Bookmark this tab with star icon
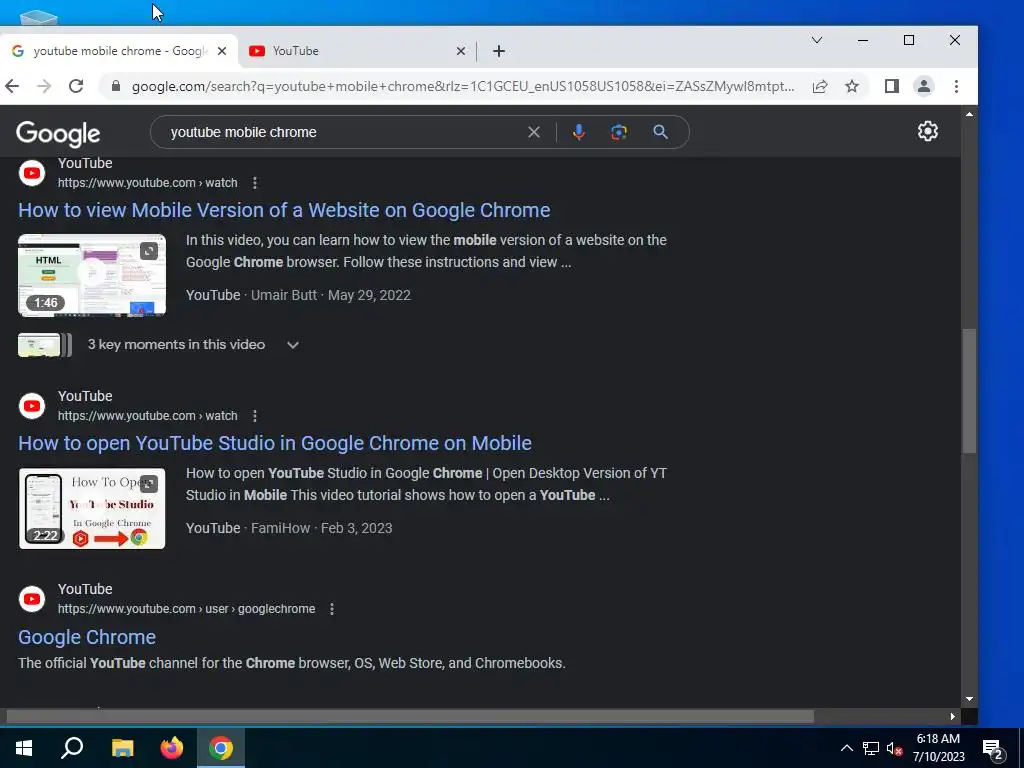 pos(852,86)
